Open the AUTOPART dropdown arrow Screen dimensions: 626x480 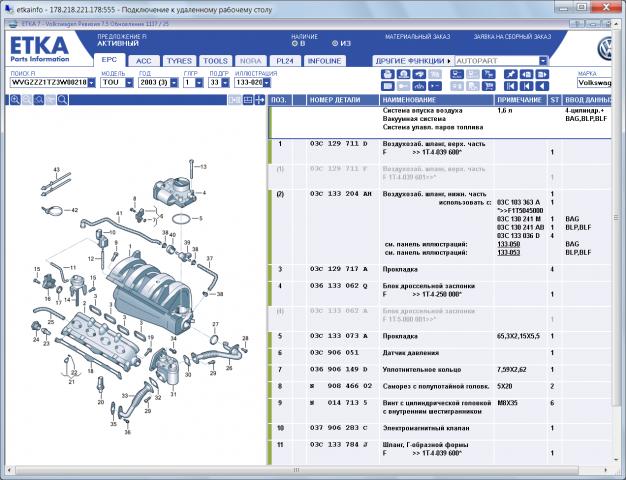click(543, 61)
